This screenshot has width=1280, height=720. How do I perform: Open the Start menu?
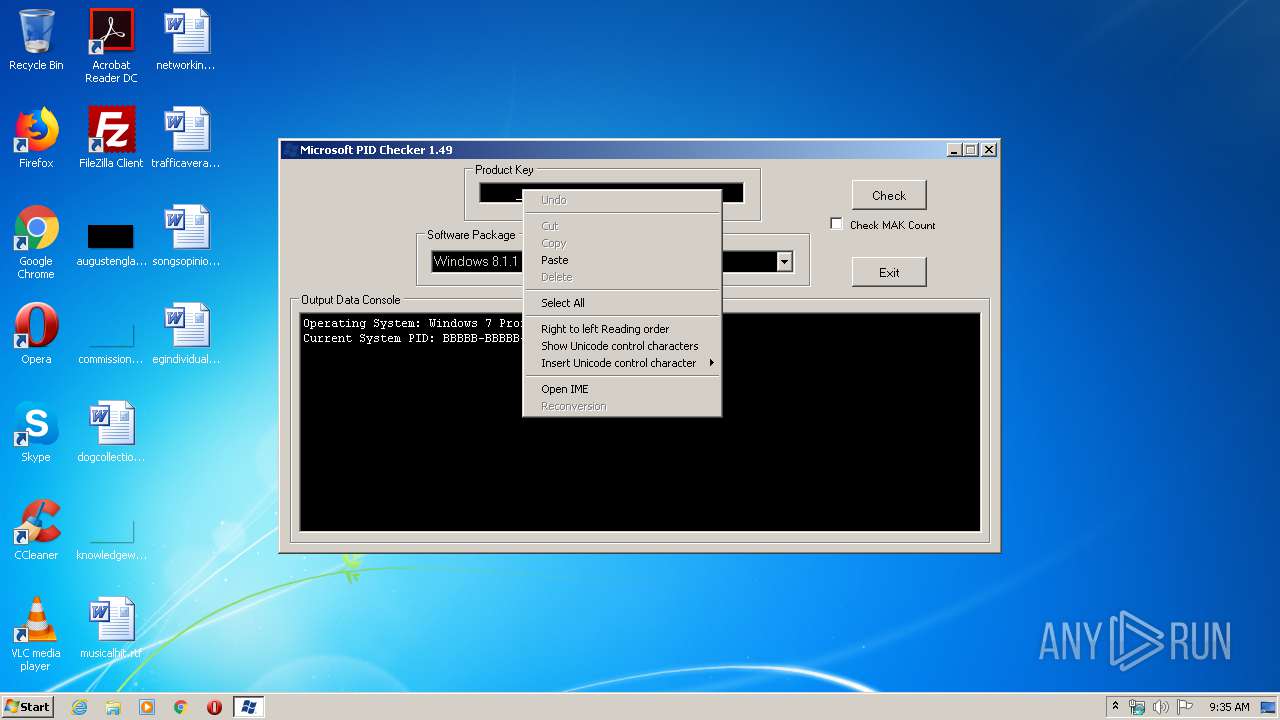[28, 707]
